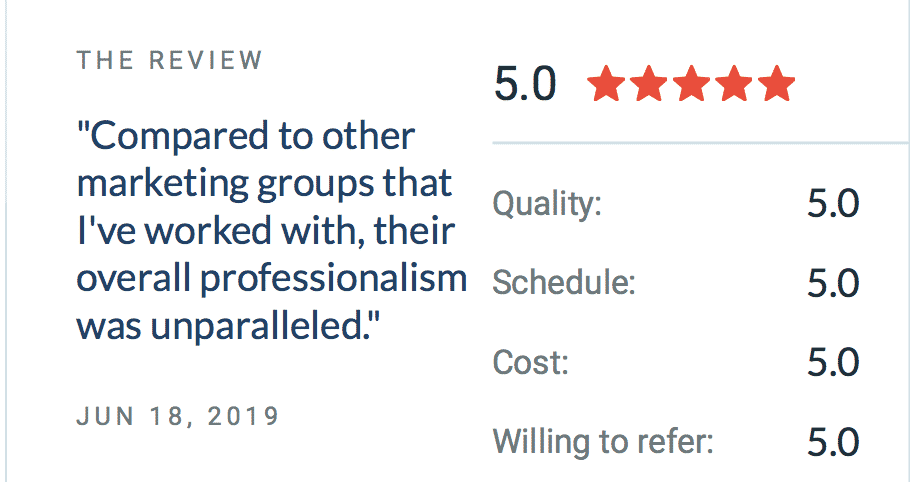The width and height of the screenshot is (910, 482).
Task: Click the "Willing to refer:" label
Action: (x=603, y=442)
